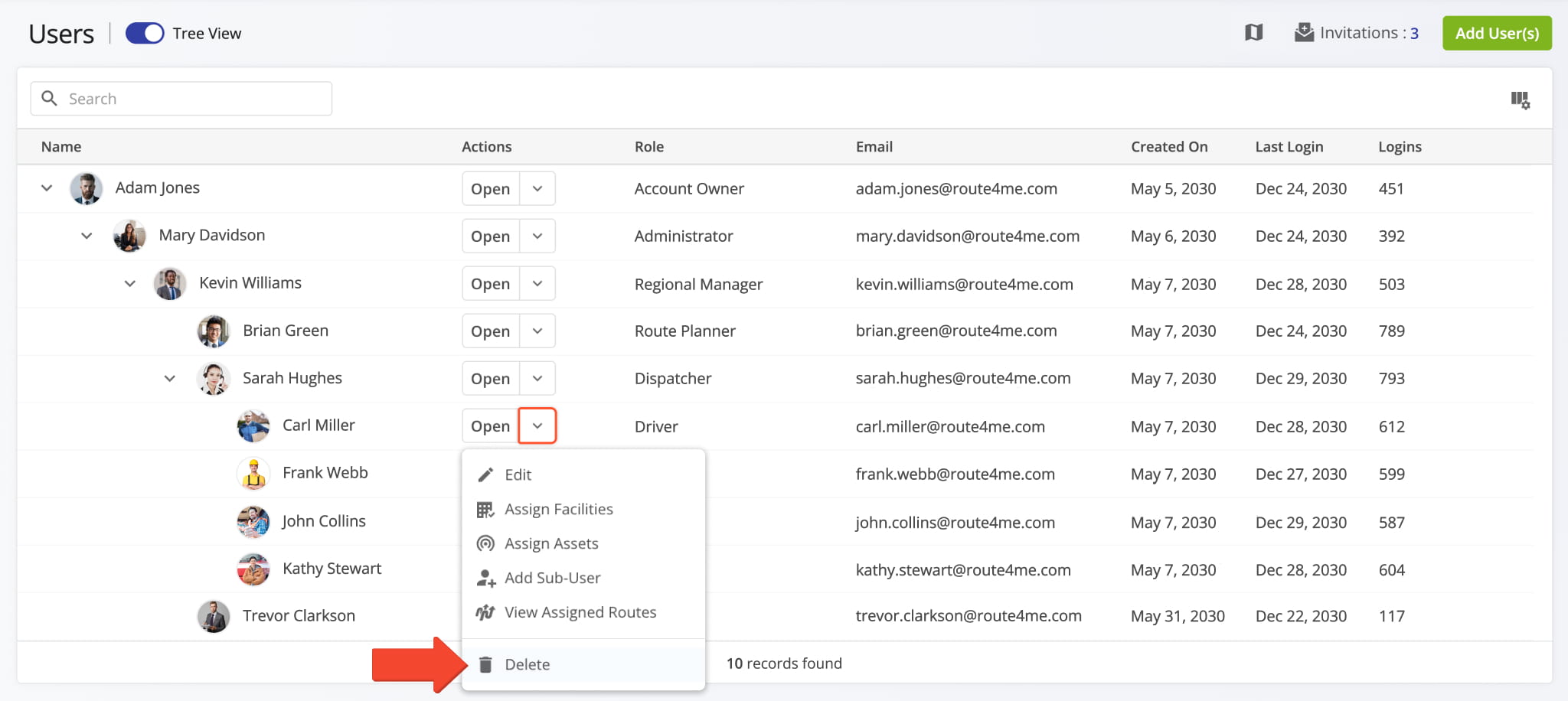Click the Invitations count number 3
The width and height of the screenshot is (1568, 701).
(x=1415, y=33)
